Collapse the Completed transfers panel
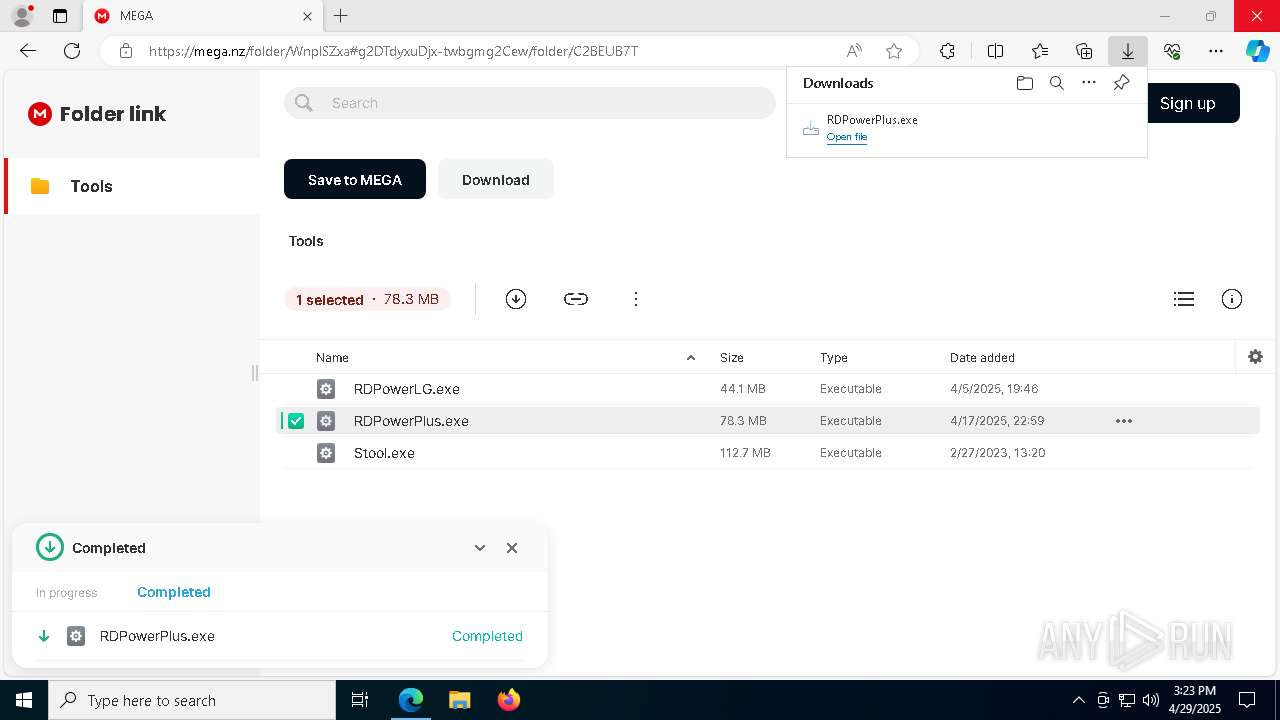 (x=480, y=548)
